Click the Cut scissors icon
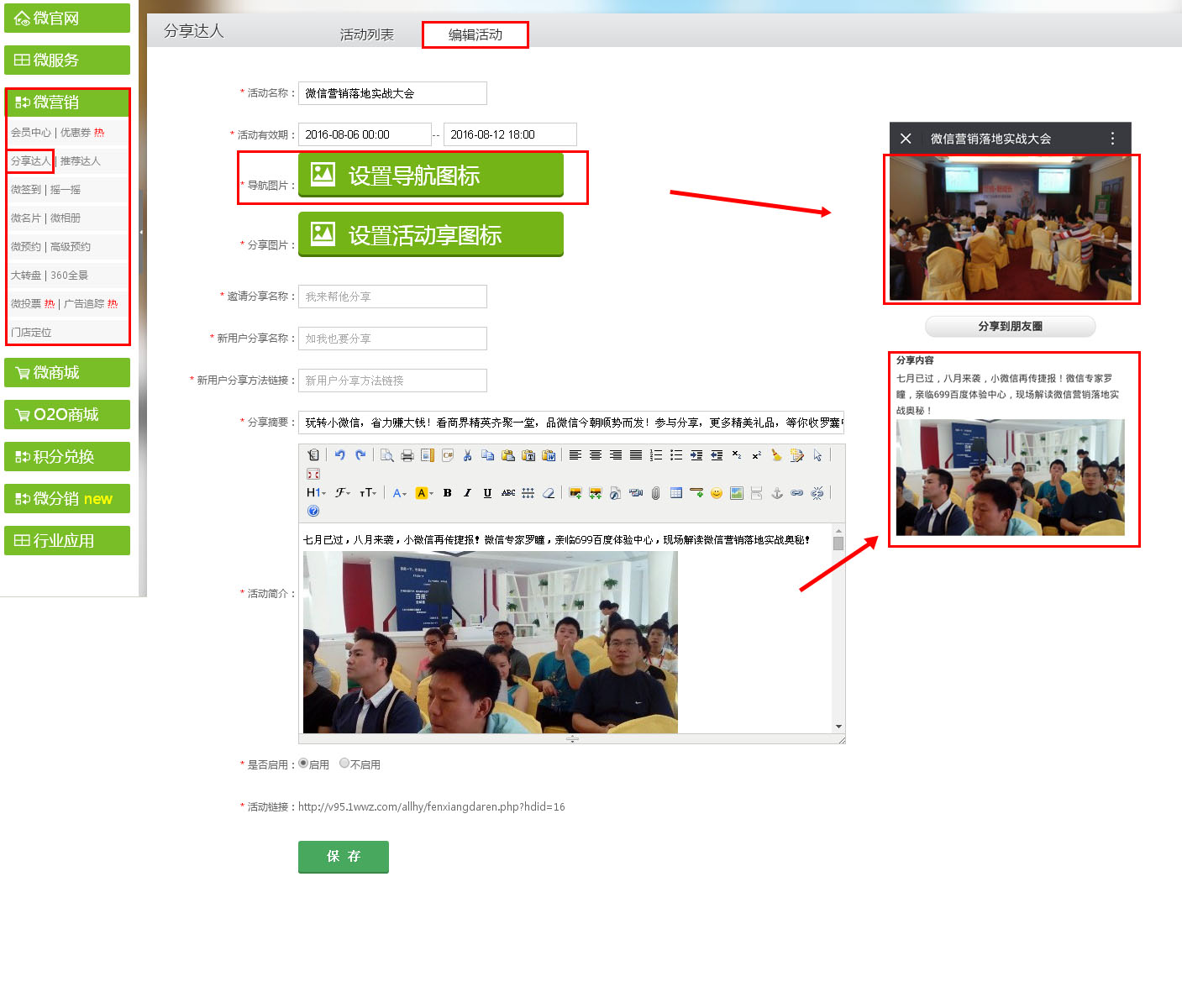Screen dimensions: 1182x1008 tap(467, 455)
